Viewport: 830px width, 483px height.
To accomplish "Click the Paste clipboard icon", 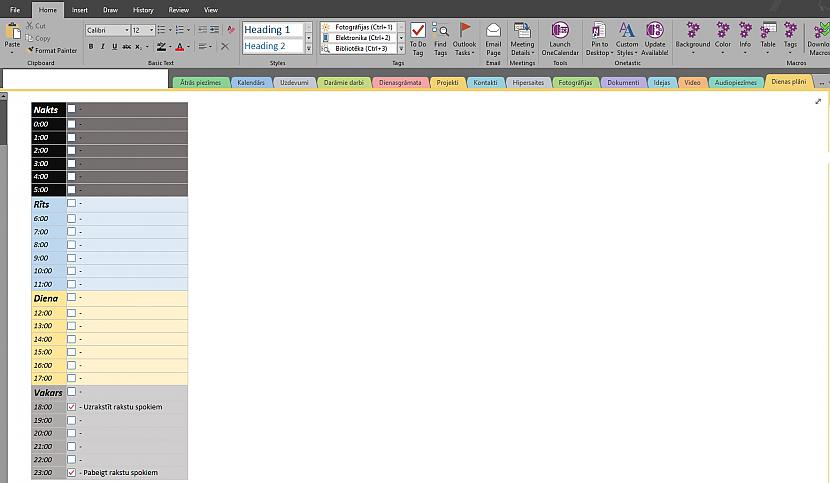I will 12,31.
